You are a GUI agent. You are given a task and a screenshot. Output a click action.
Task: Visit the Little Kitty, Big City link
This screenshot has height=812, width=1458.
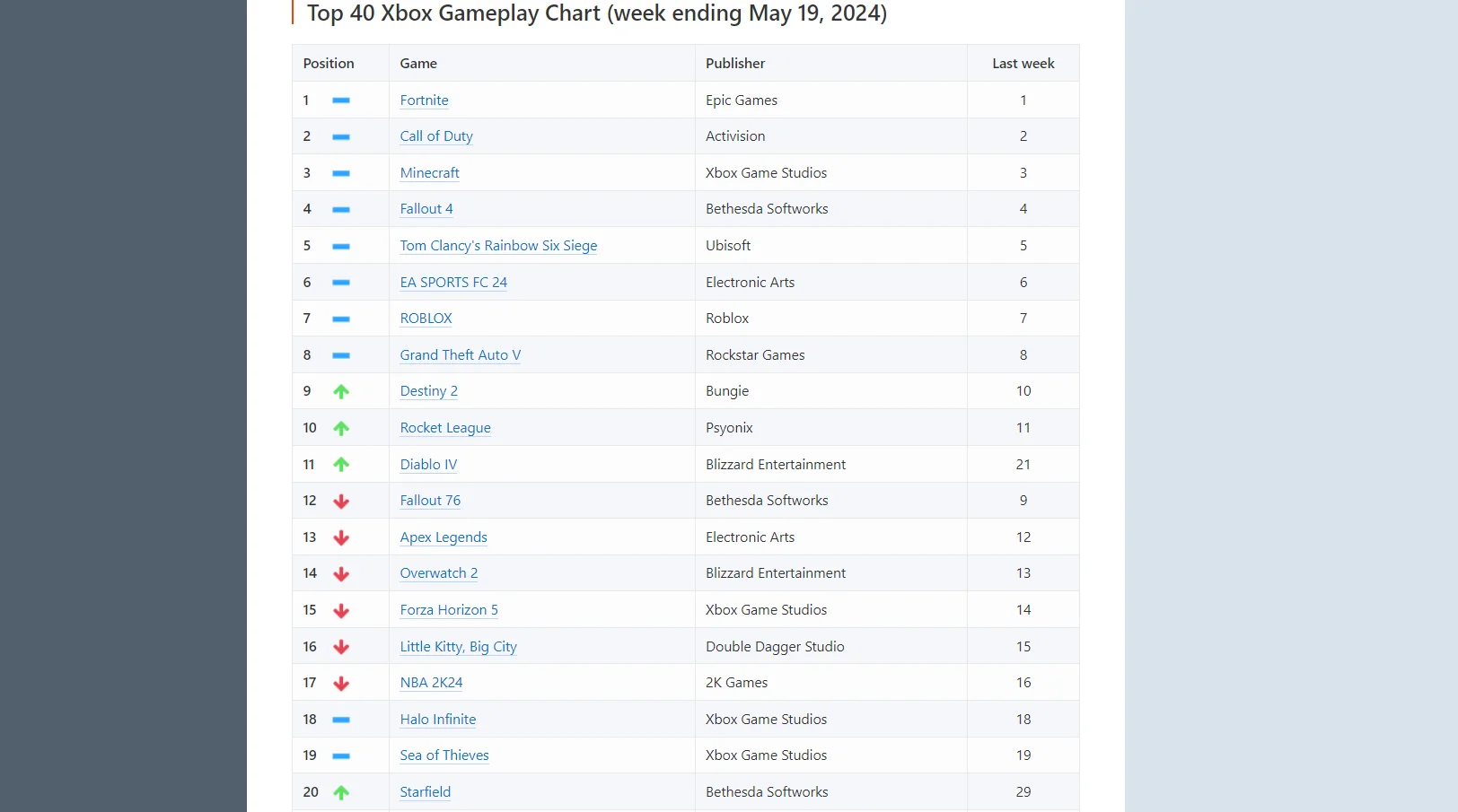tap(458, 647)
